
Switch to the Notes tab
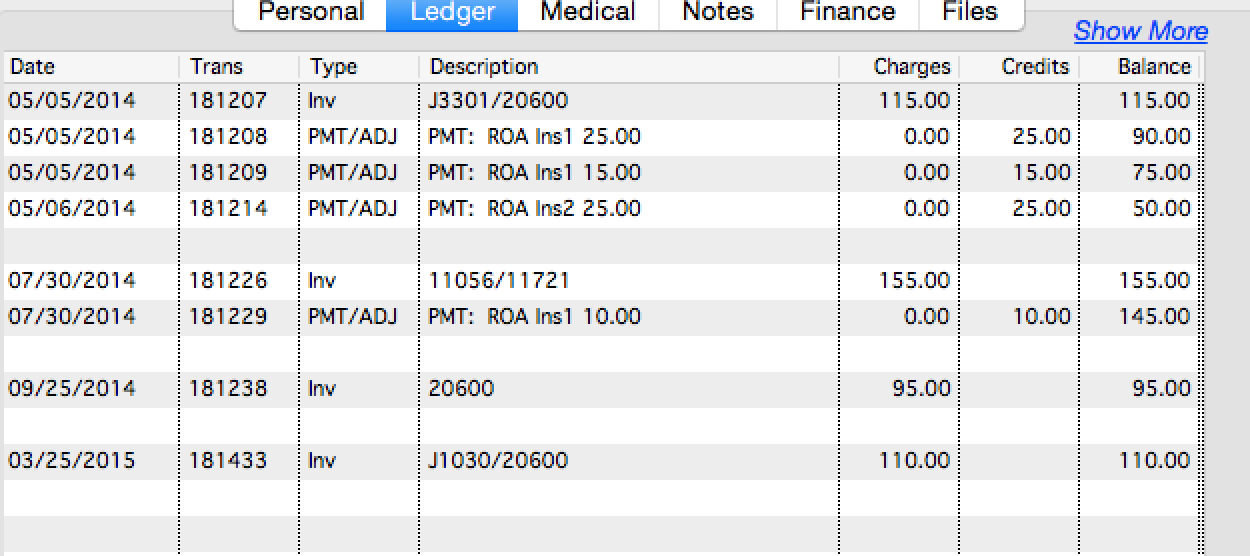tap(717, 13)
